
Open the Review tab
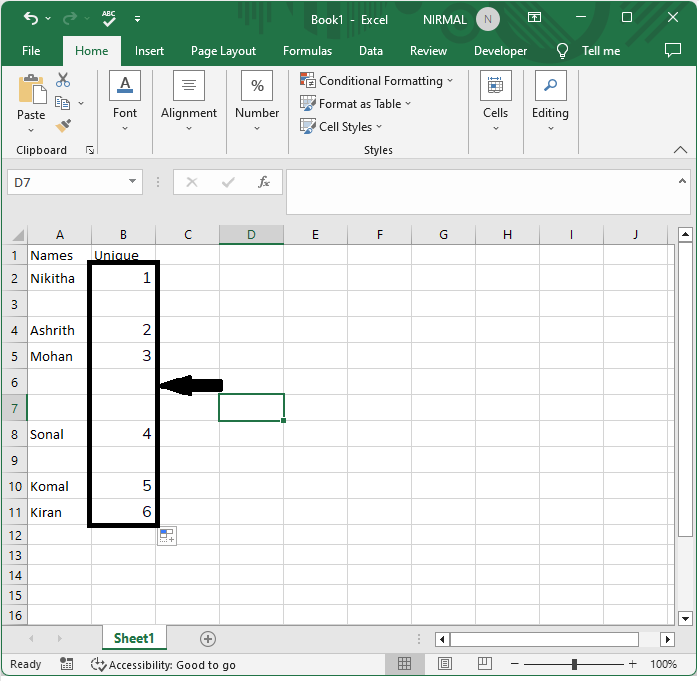tap(428, 51)
